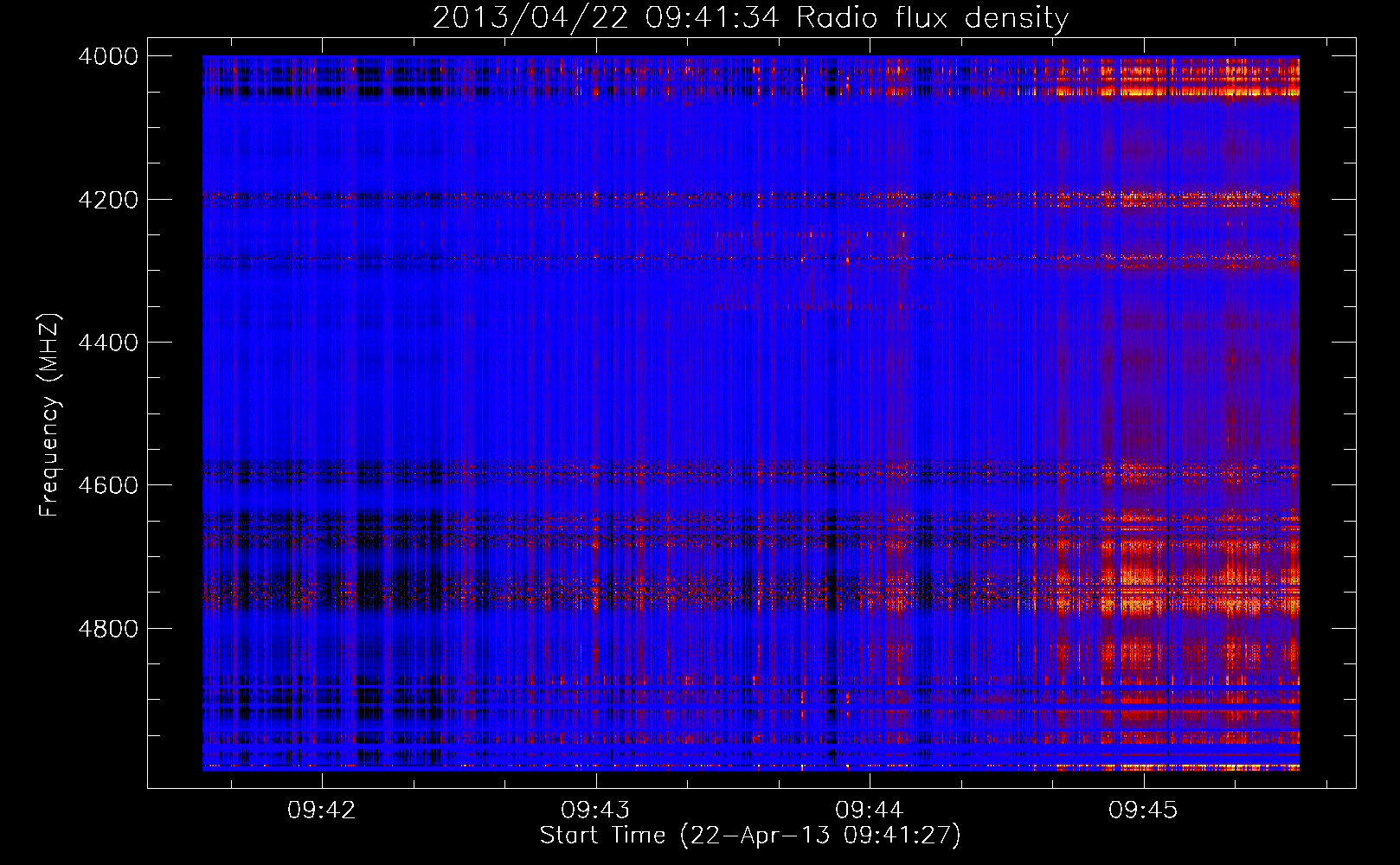Select the 4800 frequency tick label

(x=108, y=629)
